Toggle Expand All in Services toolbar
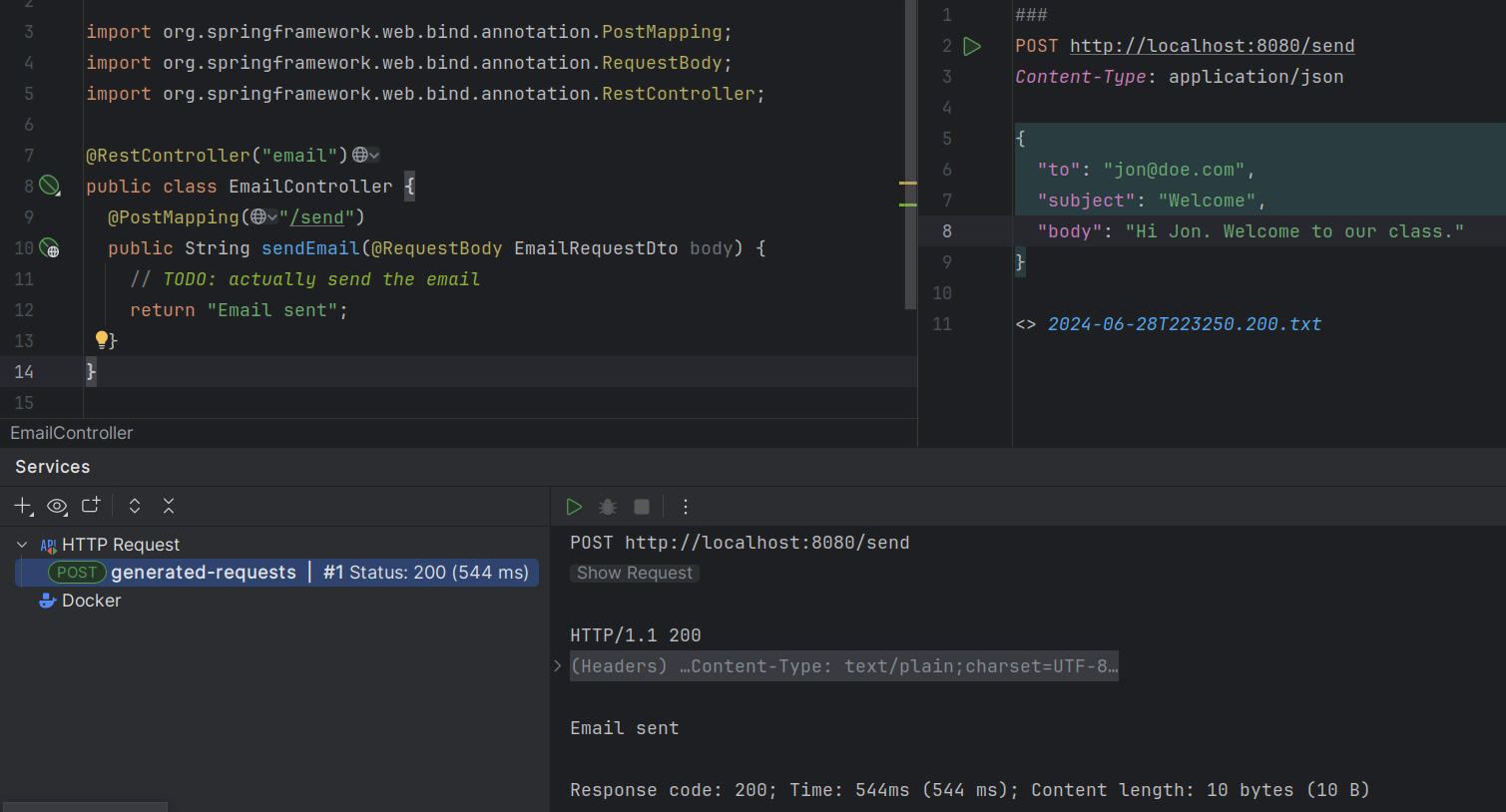Viewport: 1506px width, 812px height. [x=134, y=506]
